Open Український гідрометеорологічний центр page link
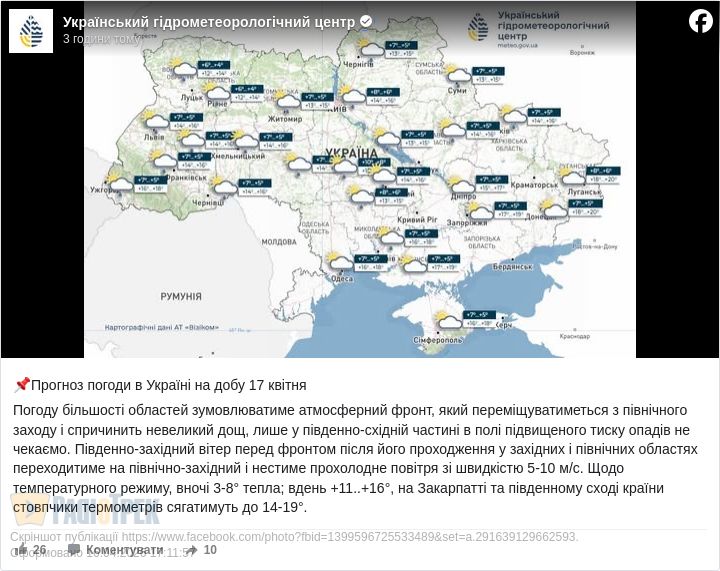Screen dimensions: 720x571 coord(208,21)
